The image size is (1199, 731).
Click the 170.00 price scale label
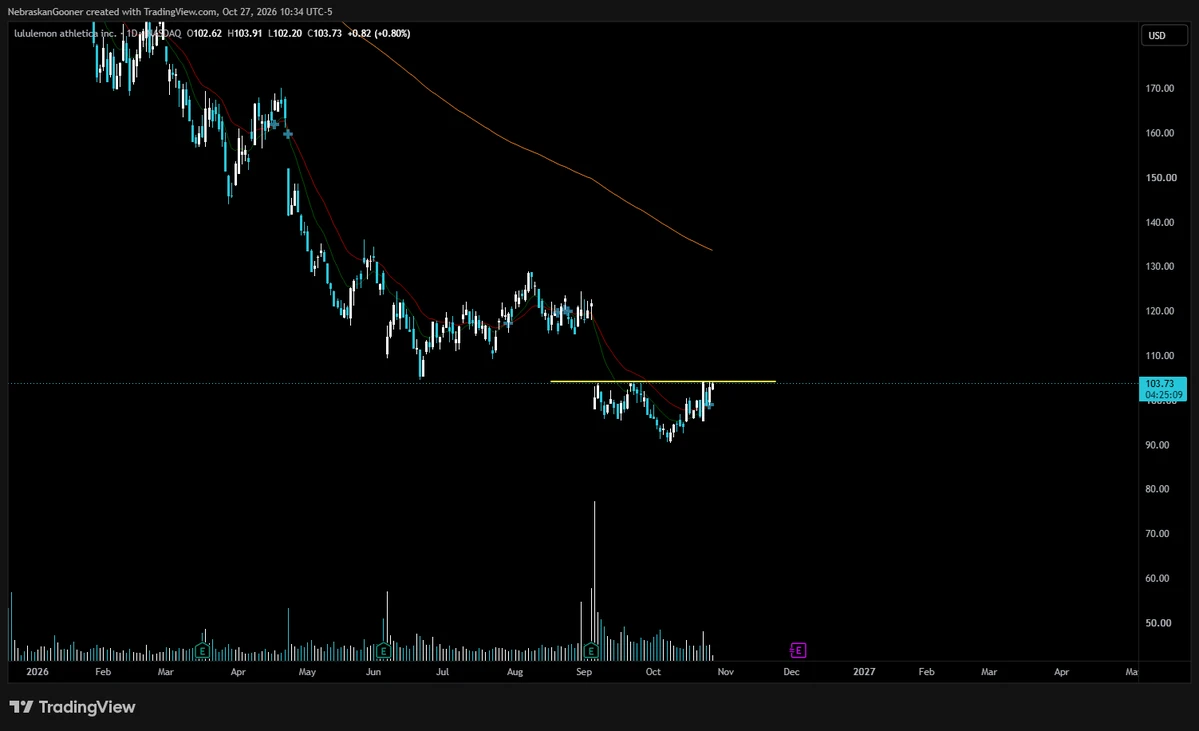click(x=1159, y=88)
